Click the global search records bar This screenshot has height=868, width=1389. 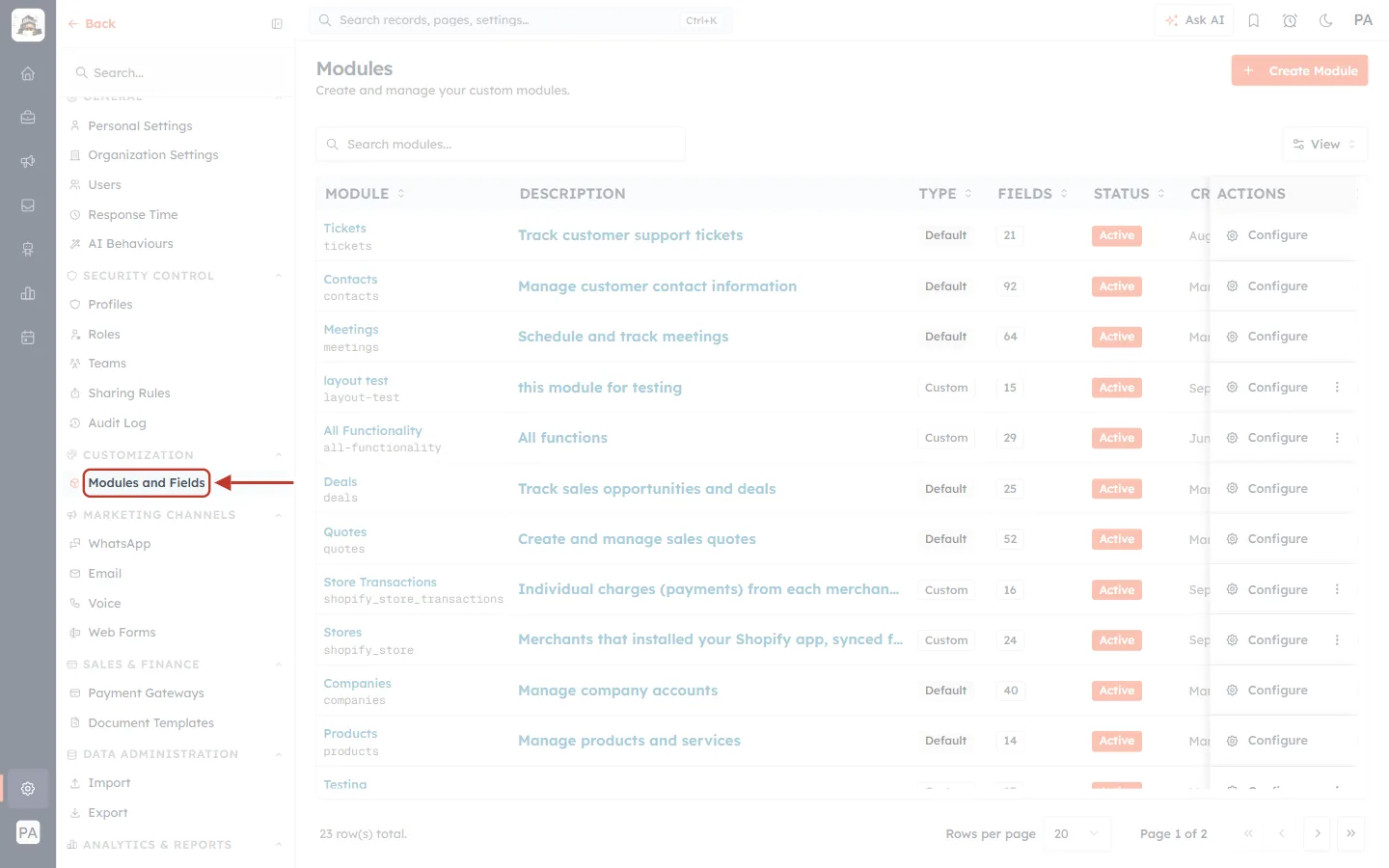521,20
